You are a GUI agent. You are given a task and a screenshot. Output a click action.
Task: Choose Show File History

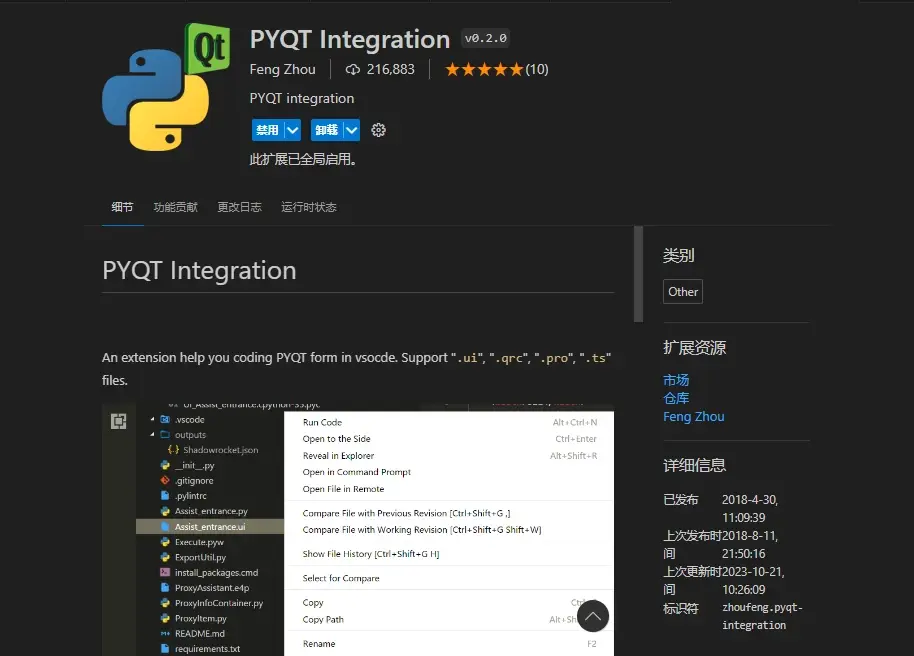point(449,554)
